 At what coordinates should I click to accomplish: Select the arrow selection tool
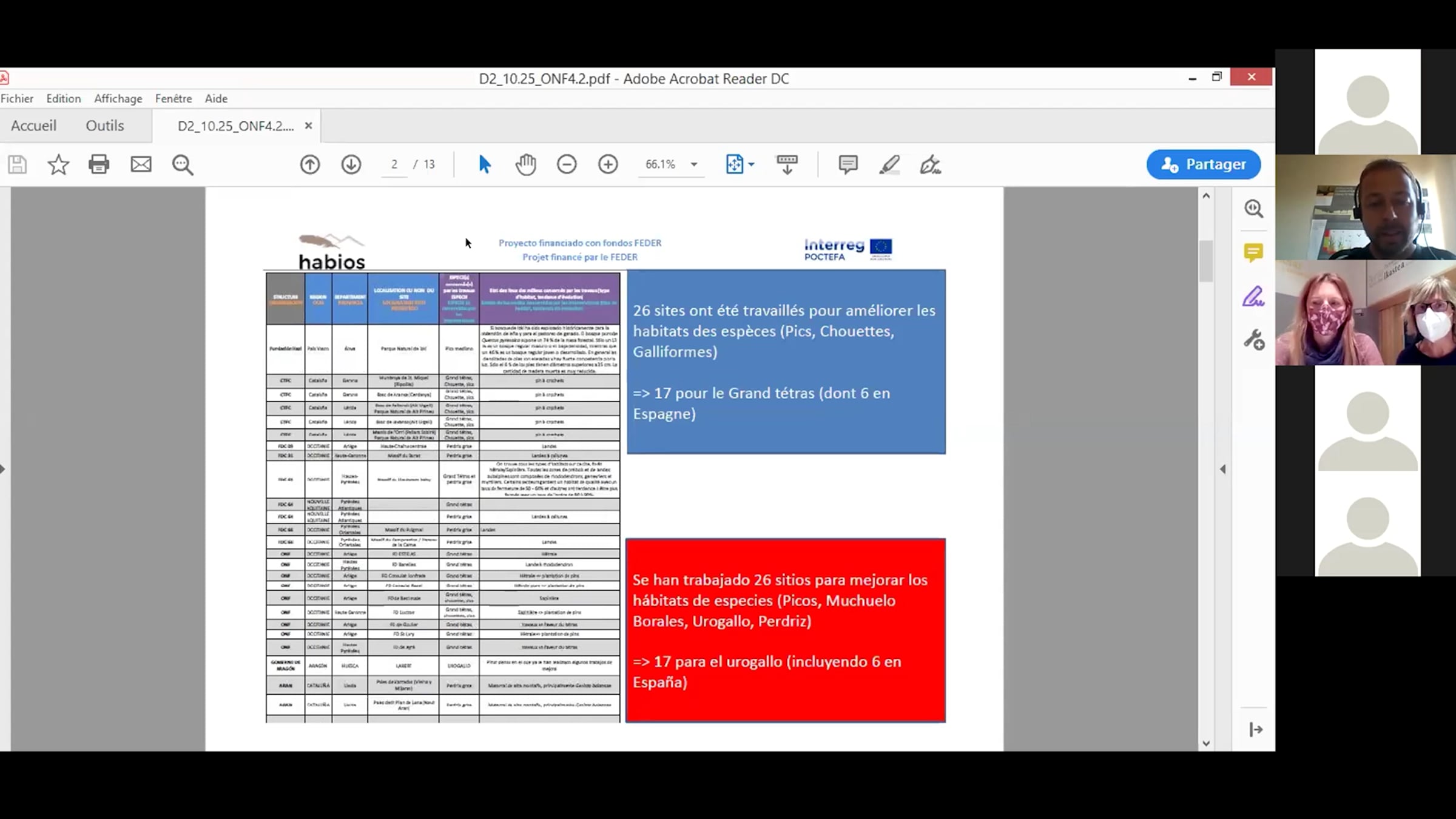click(x=484, y=164)
